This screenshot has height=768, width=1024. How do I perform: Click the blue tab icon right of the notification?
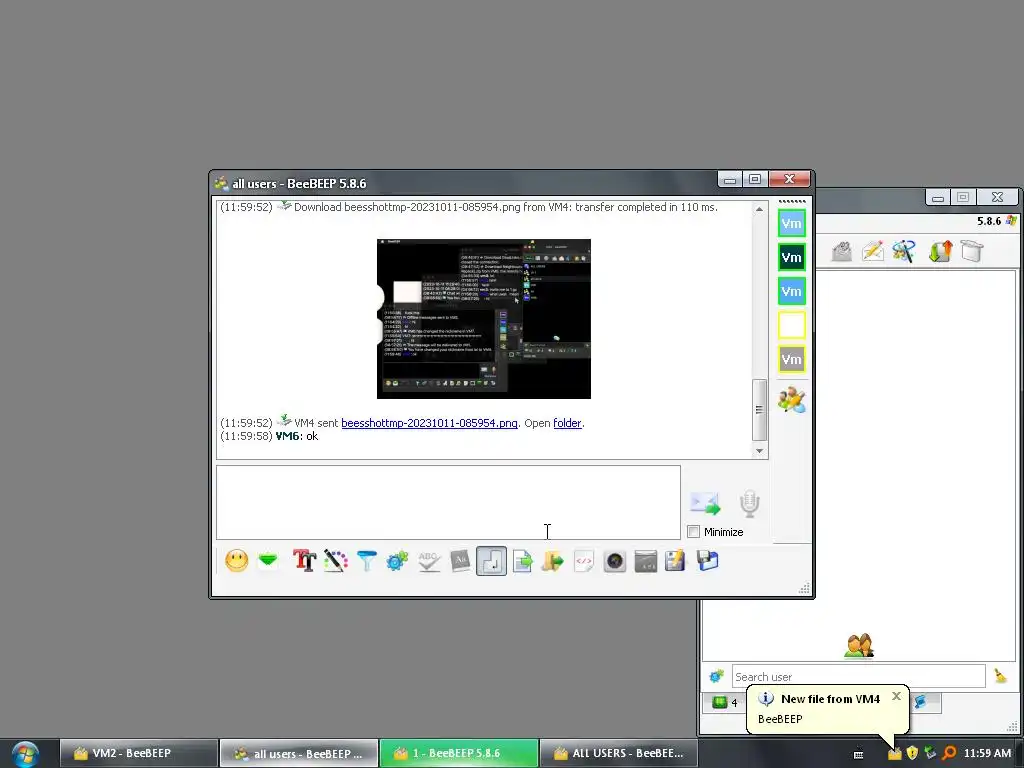(x=921, y=702)
